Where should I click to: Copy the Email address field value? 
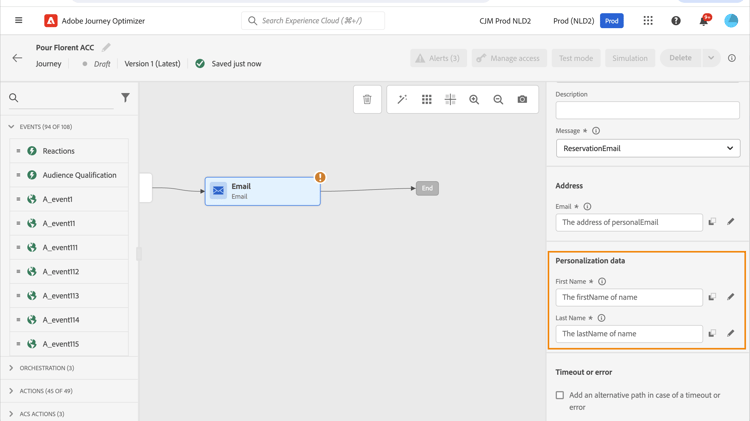(712, 222)
